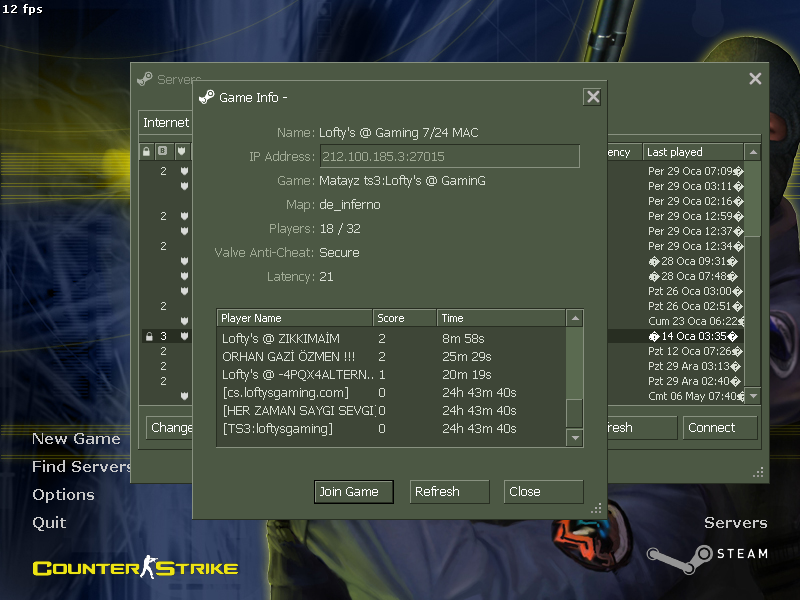Click Connect in the Servers window

pos(720,428)
